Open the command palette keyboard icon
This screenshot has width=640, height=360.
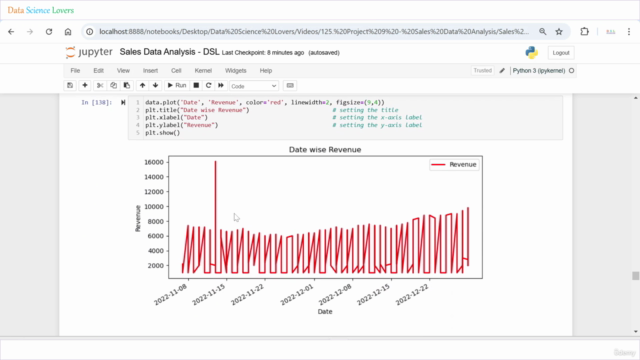[x=290, y=86]
